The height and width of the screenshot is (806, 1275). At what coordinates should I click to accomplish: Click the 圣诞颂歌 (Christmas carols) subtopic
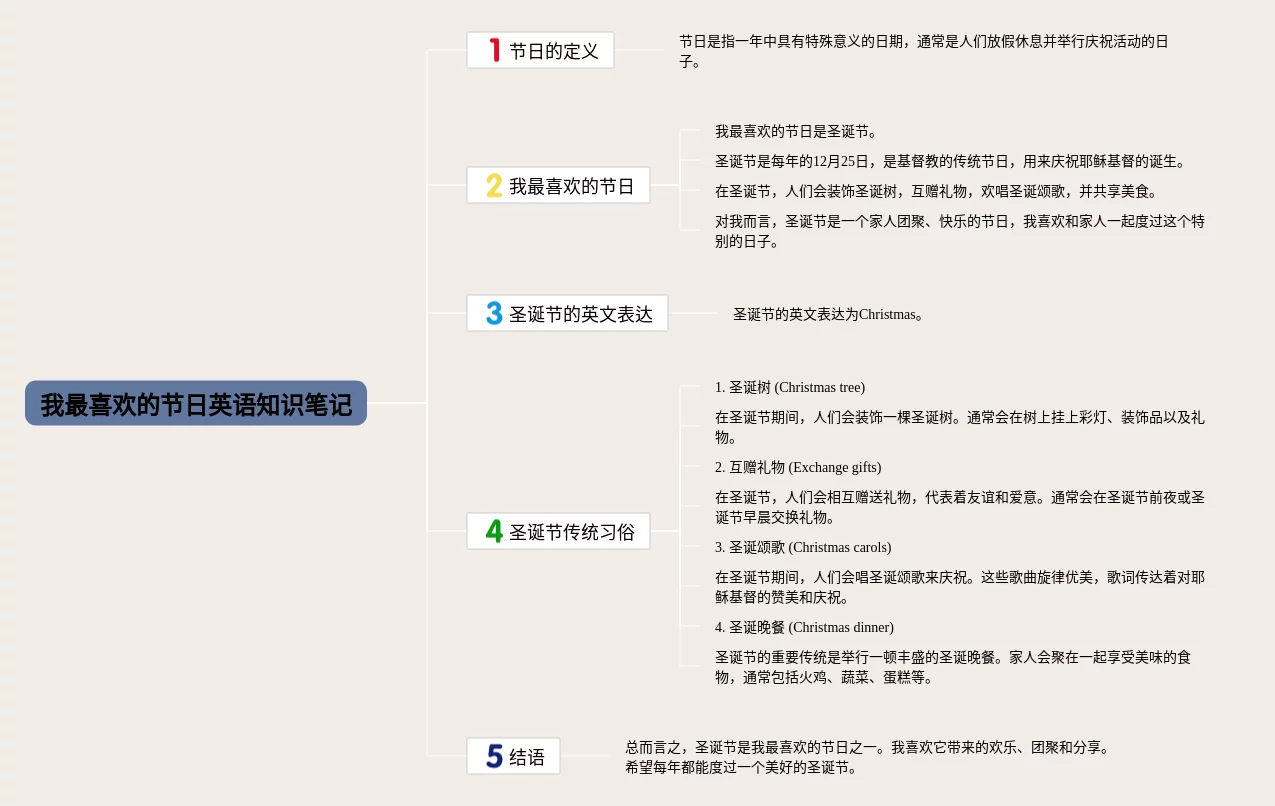pos(802,547)
